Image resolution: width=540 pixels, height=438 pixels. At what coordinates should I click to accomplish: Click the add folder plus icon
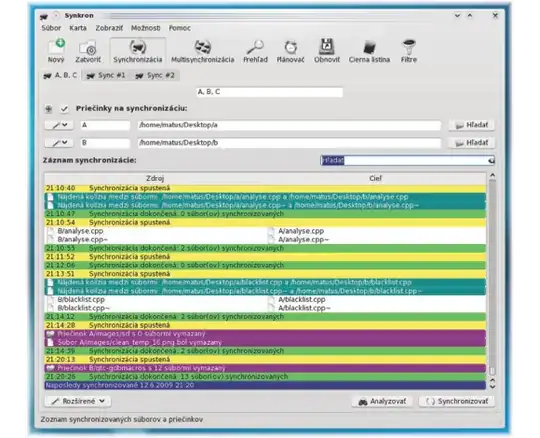tap(48, 109)
